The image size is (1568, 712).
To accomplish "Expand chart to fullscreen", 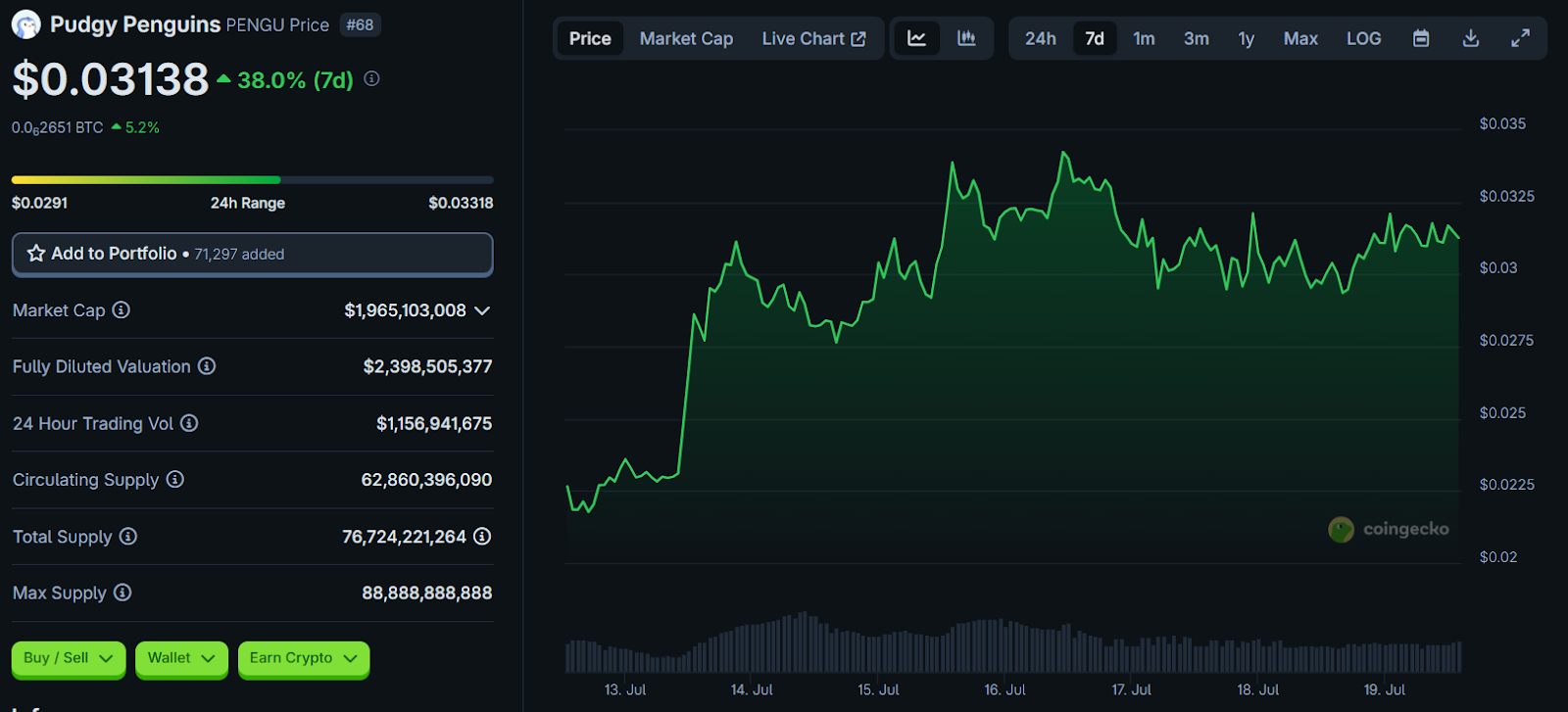I will point(1520,38).
